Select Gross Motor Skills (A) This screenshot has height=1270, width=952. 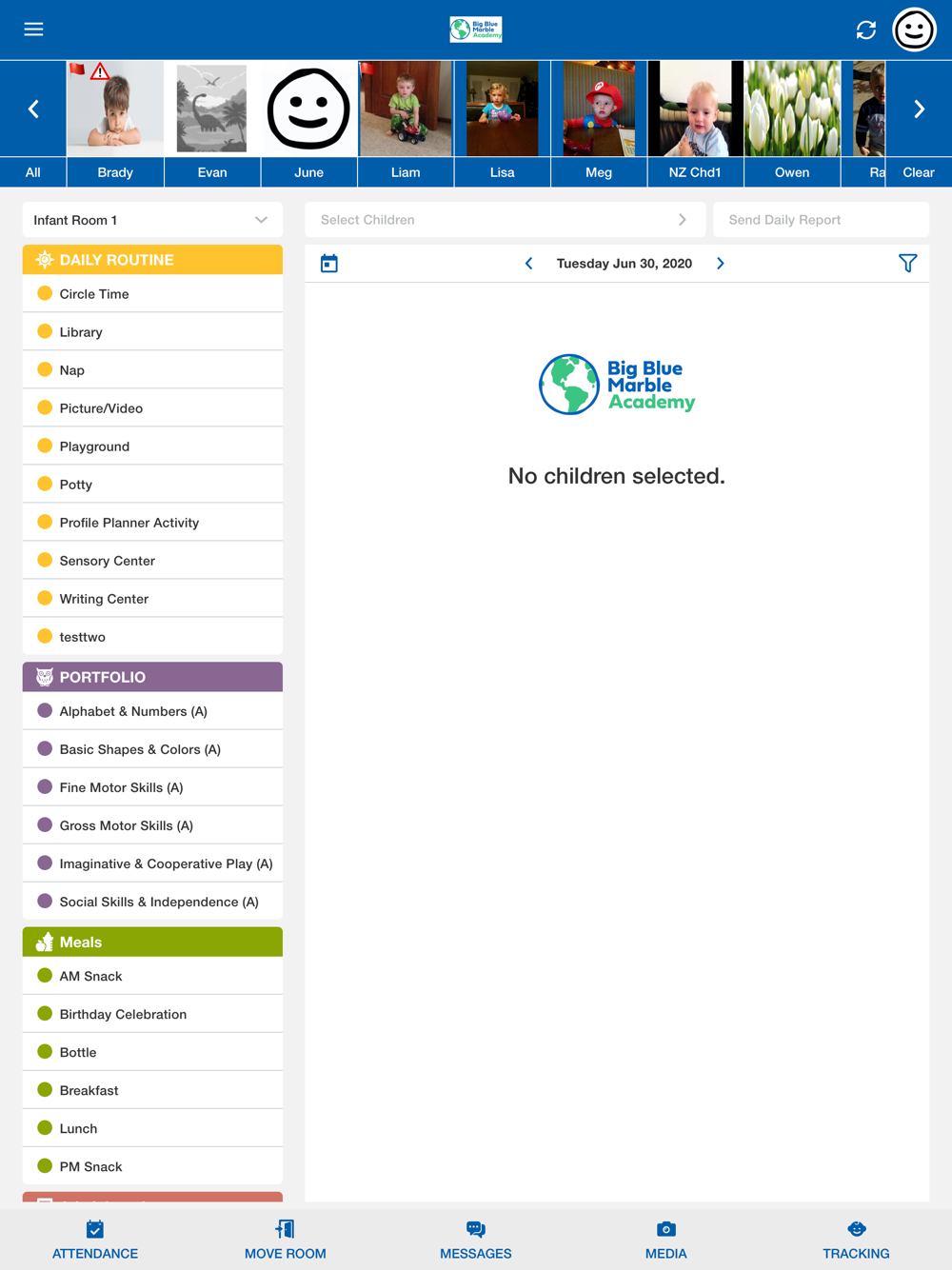[x=152, y=825]
